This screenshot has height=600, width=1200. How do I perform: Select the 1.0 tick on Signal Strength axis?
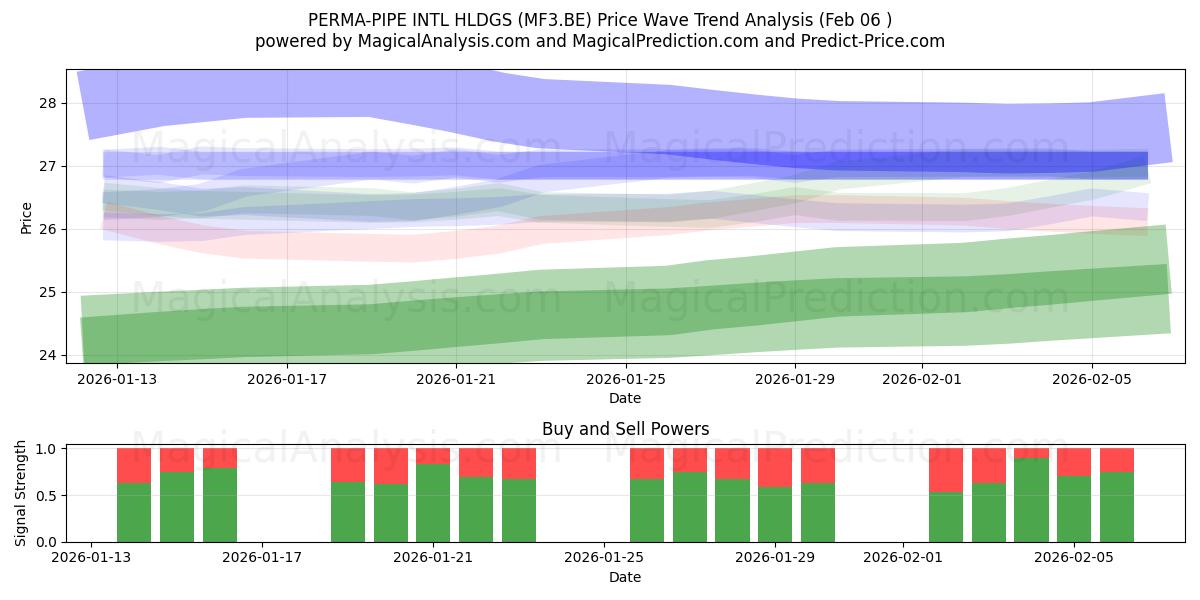(x=48, y=449)
